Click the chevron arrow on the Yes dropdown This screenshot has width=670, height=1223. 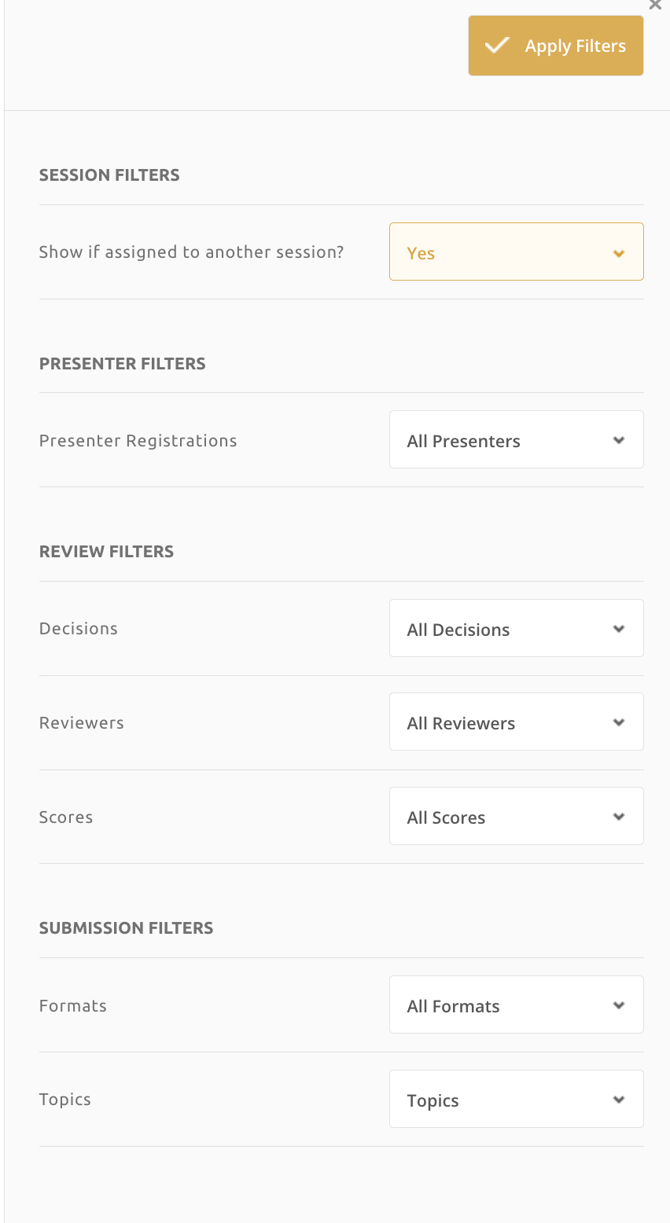[x=619, y=253]
